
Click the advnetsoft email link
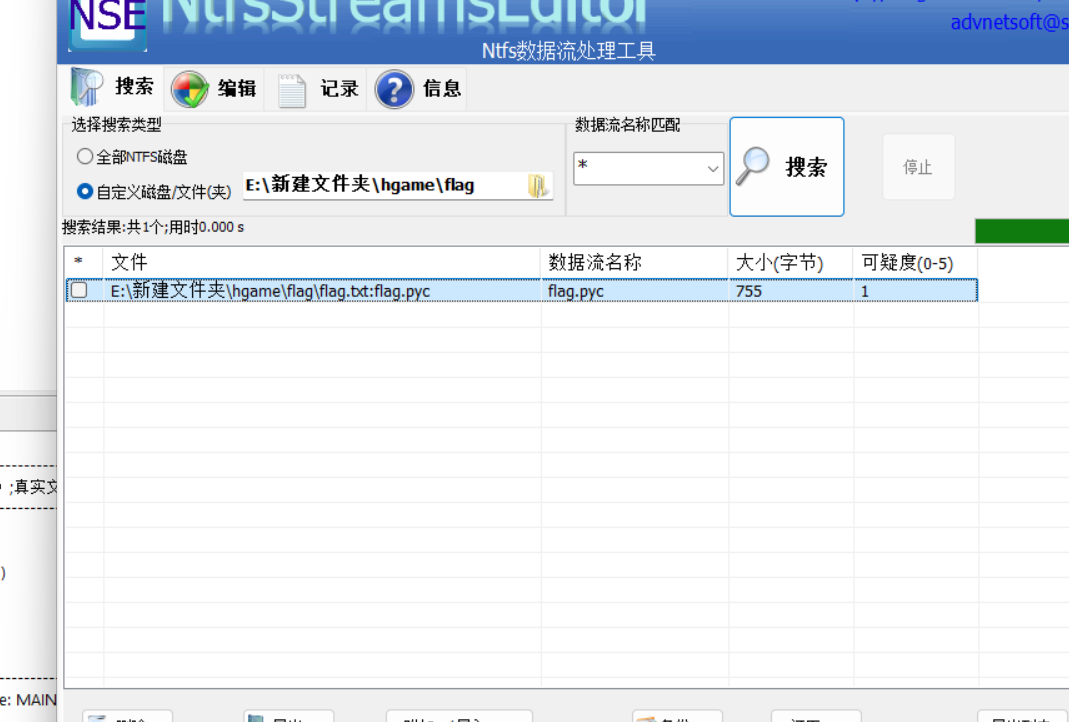(1008, 22)
